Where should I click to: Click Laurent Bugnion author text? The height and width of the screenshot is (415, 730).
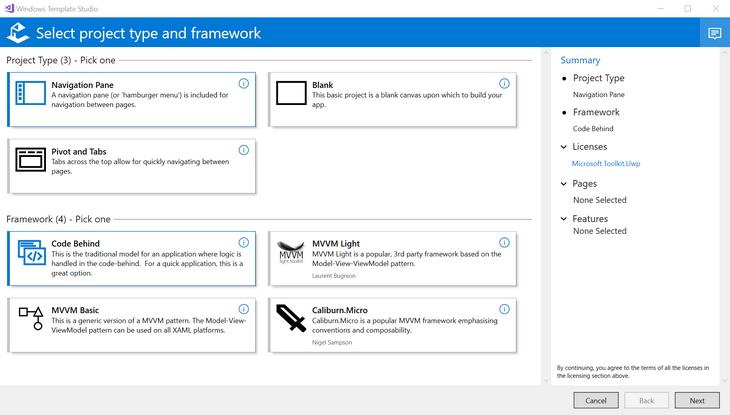pyautogui.click(x=333, y=276)
